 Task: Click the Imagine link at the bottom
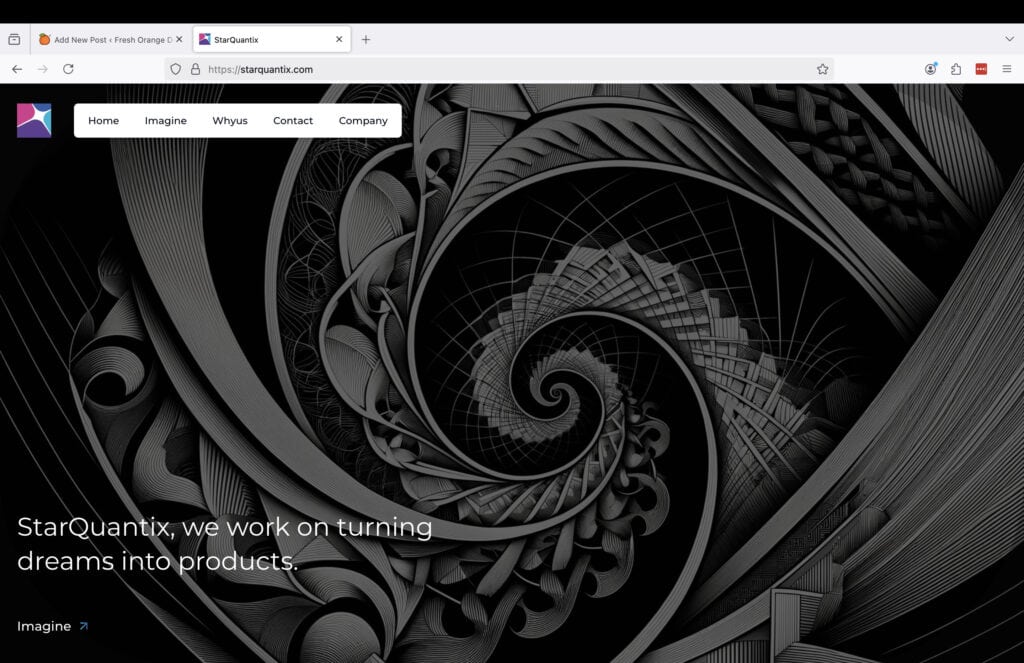(x=45, y=625)
